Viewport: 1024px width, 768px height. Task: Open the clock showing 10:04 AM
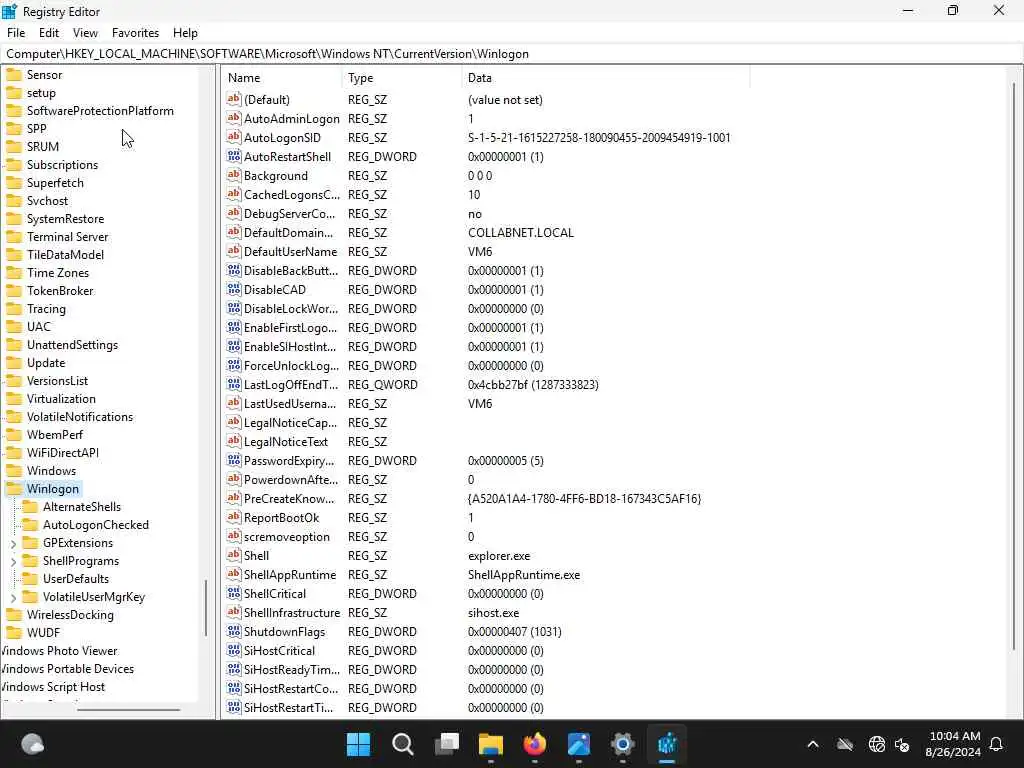click(953, 744)
